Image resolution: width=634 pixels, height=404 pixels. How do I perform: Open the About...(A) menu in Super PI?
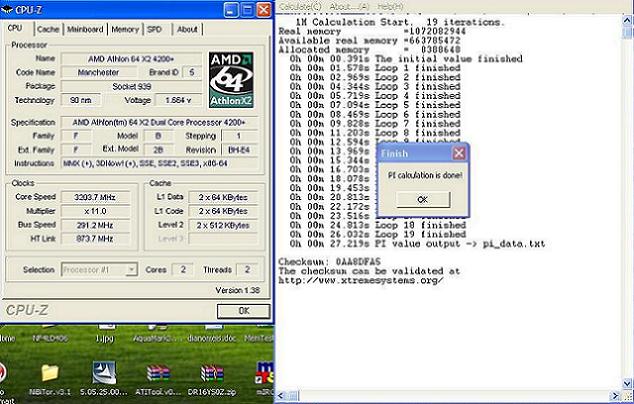point(349,6)
